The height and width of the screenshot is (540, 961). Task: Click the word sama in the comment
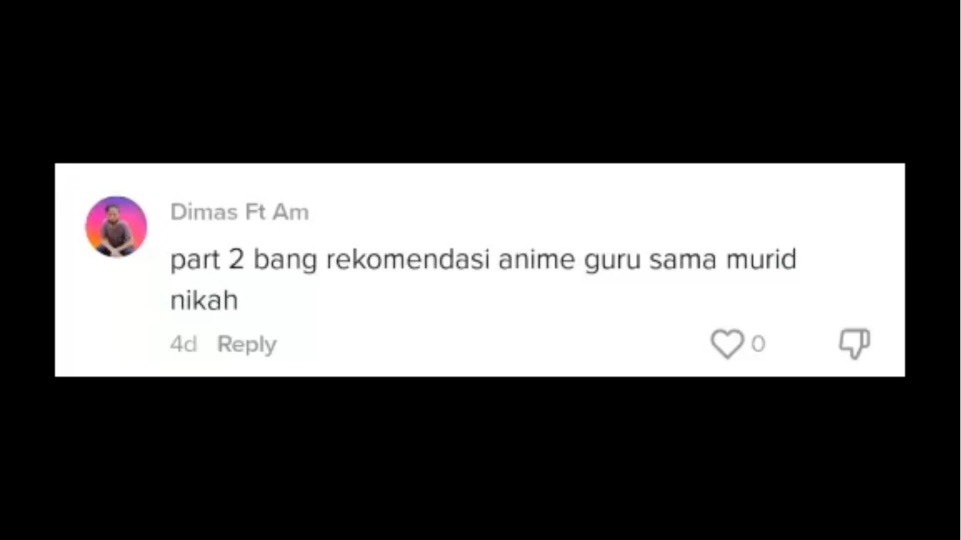tap(683, 260)
